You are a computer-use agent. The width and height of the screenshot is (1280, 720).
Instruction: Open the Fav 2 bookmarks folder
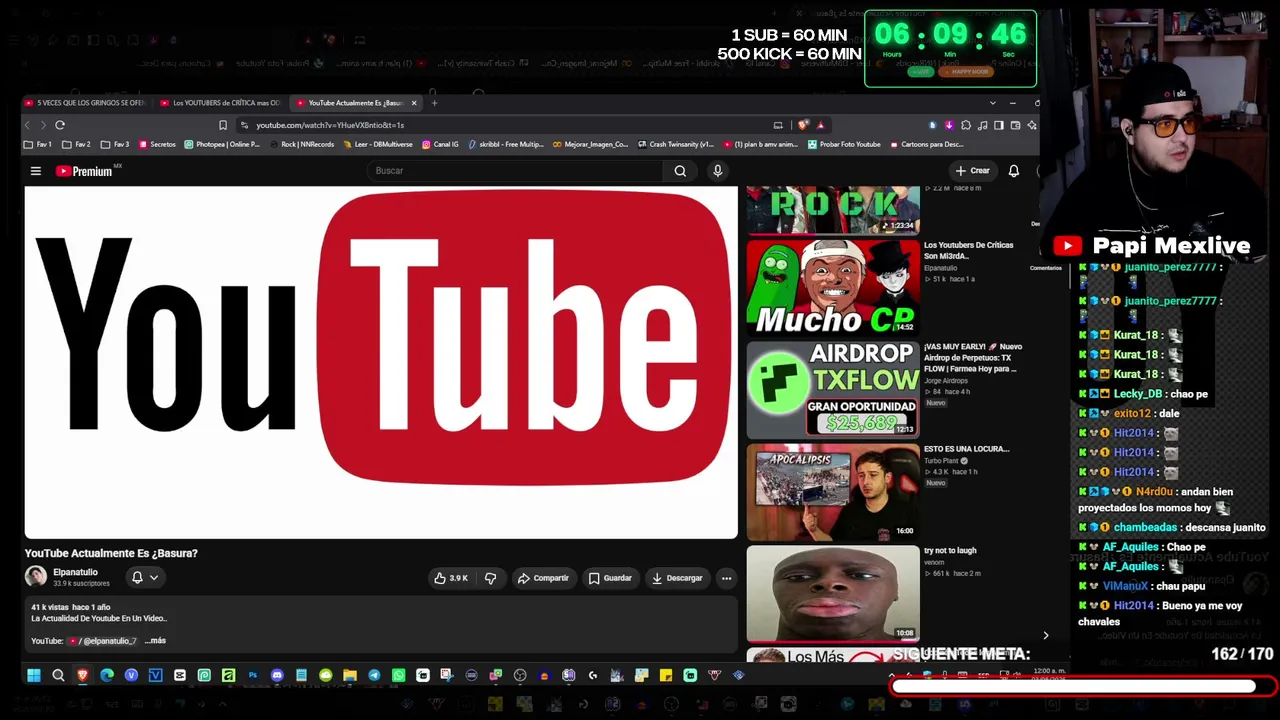click(77, 145)
